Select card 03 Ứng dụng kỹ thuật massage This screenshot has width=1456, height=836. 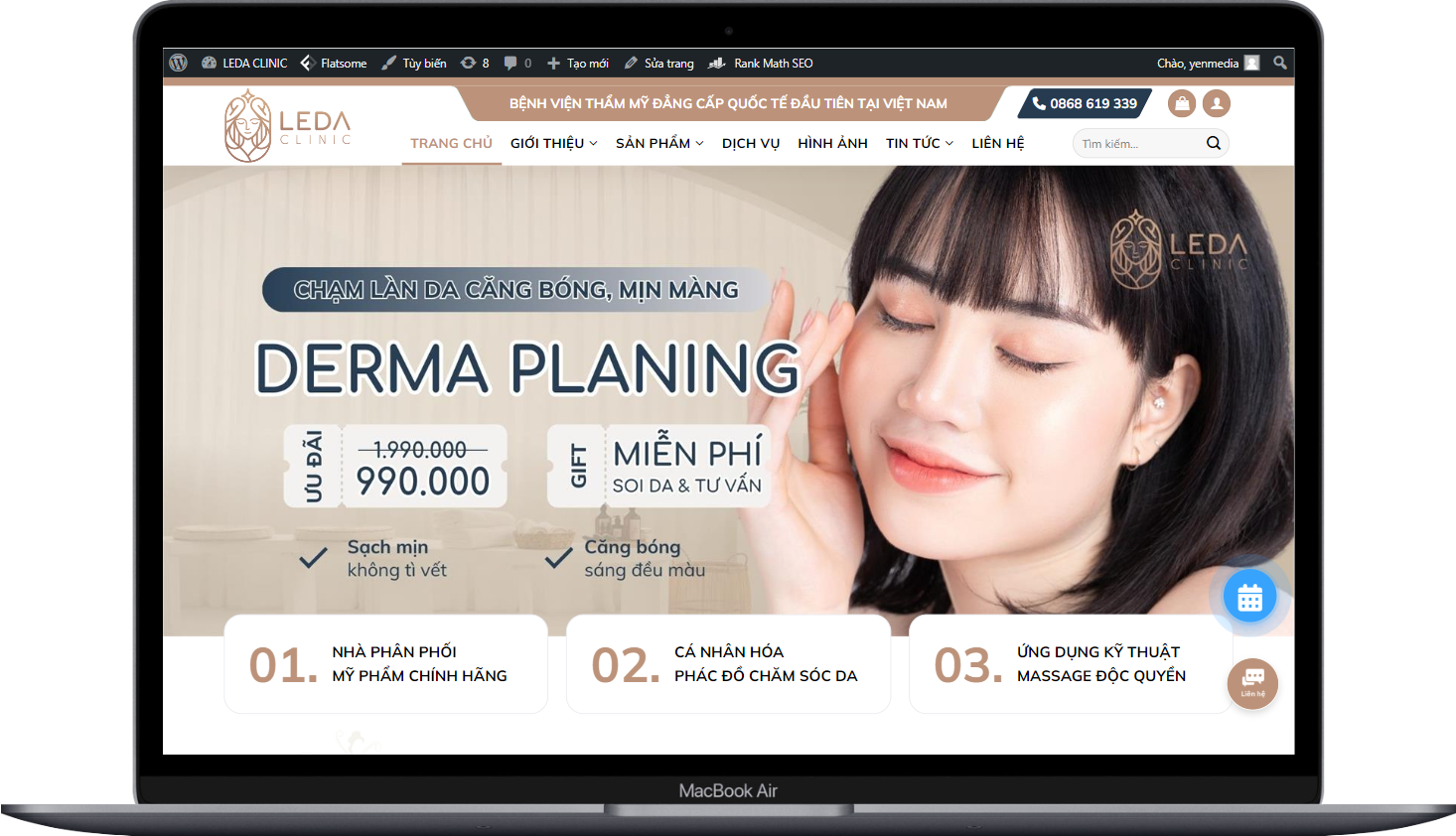(1071, 663)
